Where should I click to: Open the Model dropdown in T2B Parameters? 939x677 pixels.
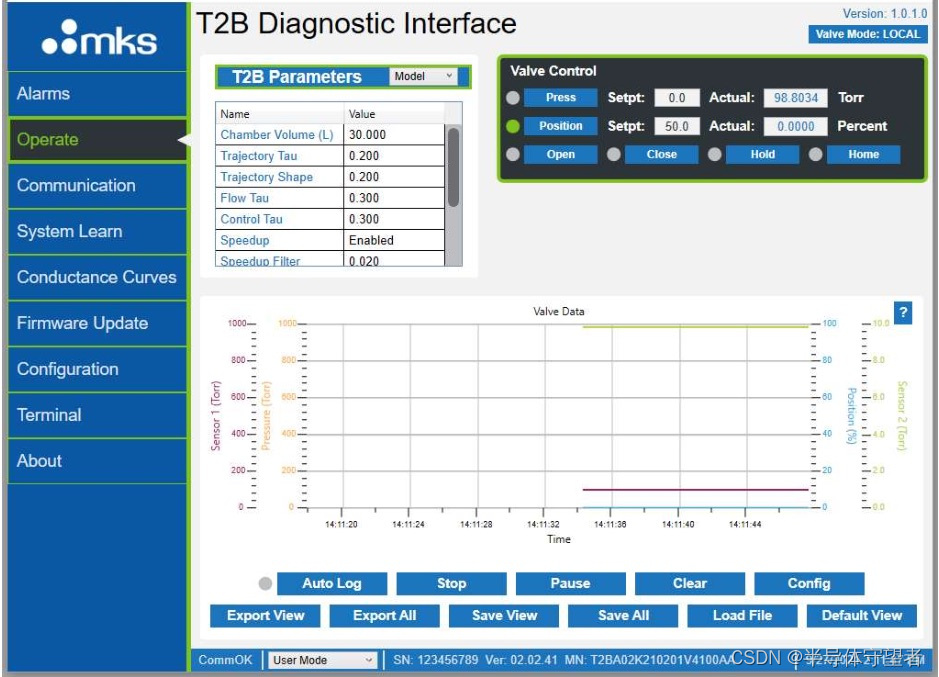423,76
